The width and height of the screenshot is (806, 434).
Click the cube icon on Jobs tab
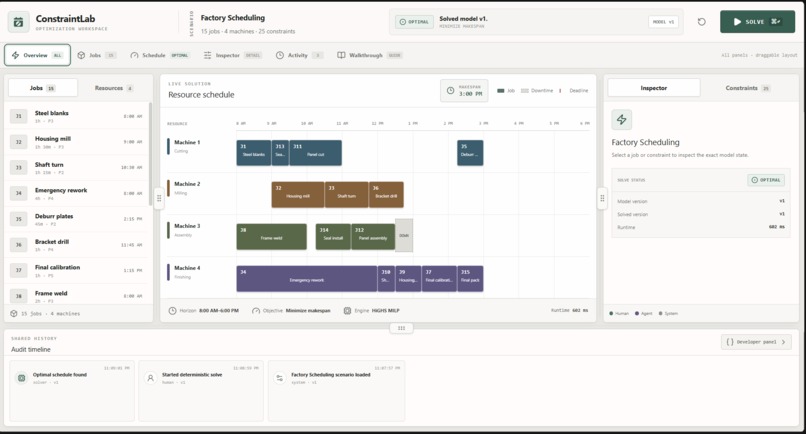click(81, 55)
